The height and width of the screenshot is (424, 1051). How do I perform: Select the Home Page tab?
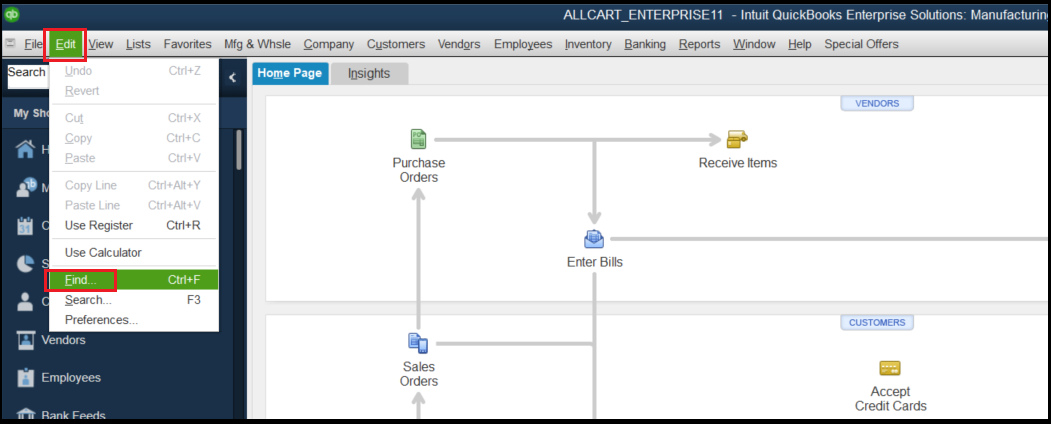coord(290,73)
